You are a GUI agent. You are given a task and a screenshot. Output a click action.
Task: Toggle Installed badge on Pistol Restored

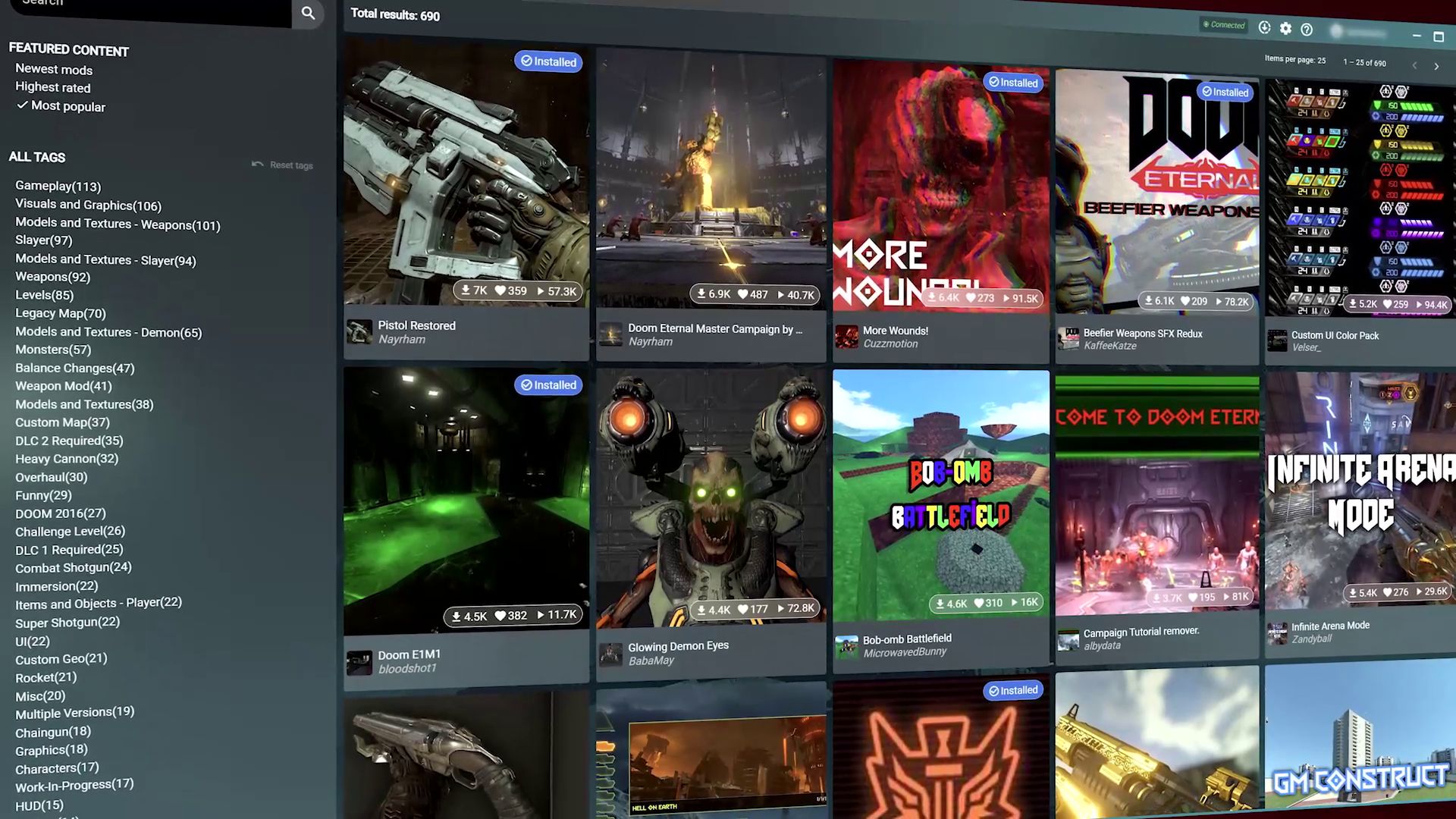click(548, 61)
